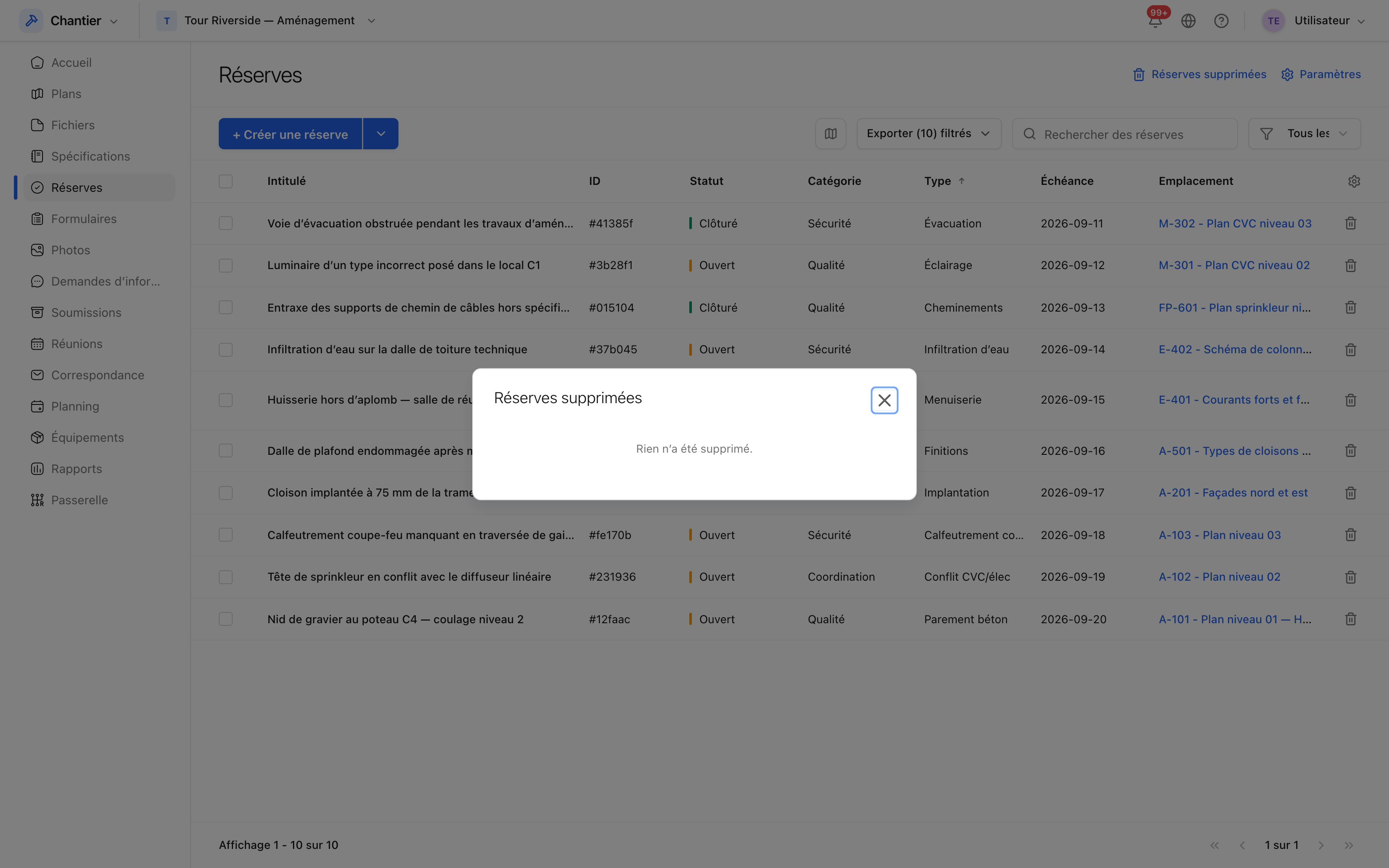Expand the Chantier app switcher dropdown

coord(114,21)
